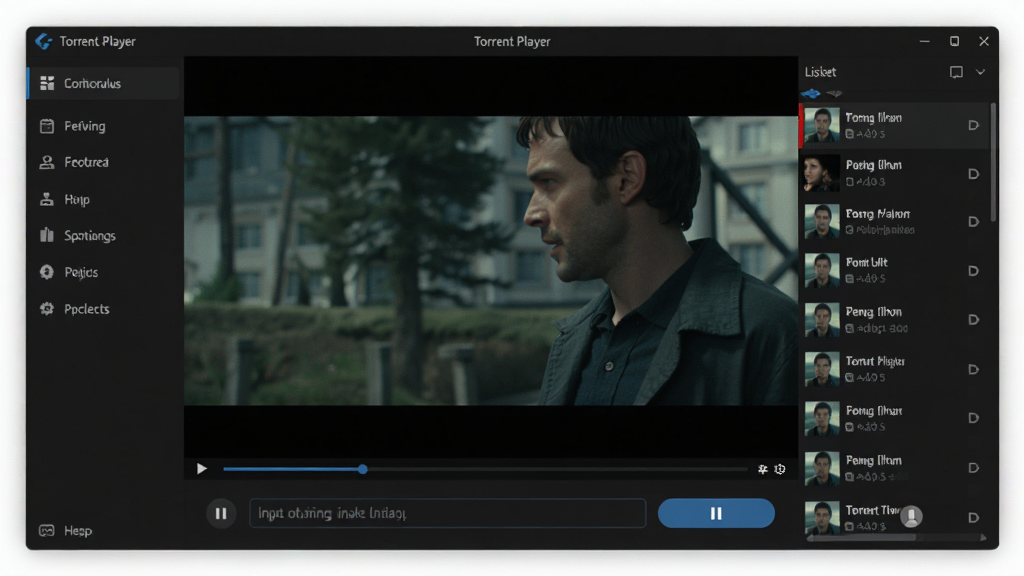Click the Ppclects gear icon
Screen dimensions: 1024x576
(x=46, y=309)
